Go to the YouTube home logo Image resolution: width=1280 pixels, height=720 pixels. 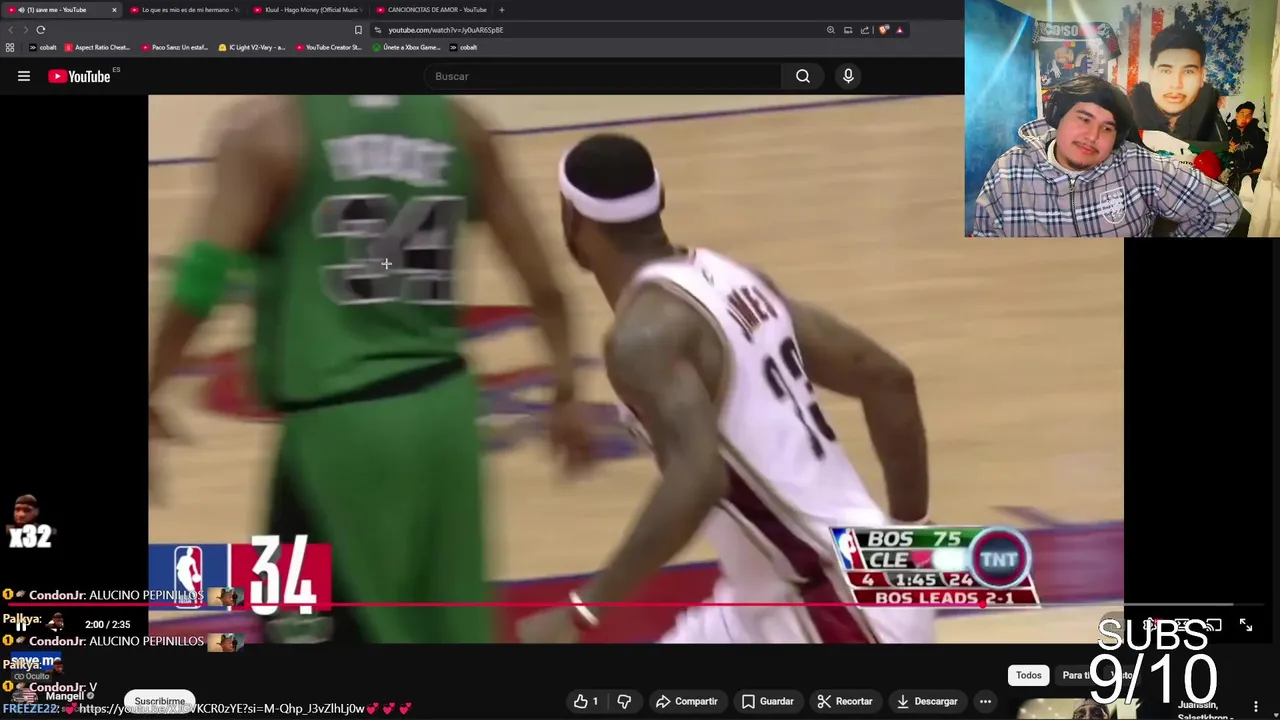(x=79, y=76)
